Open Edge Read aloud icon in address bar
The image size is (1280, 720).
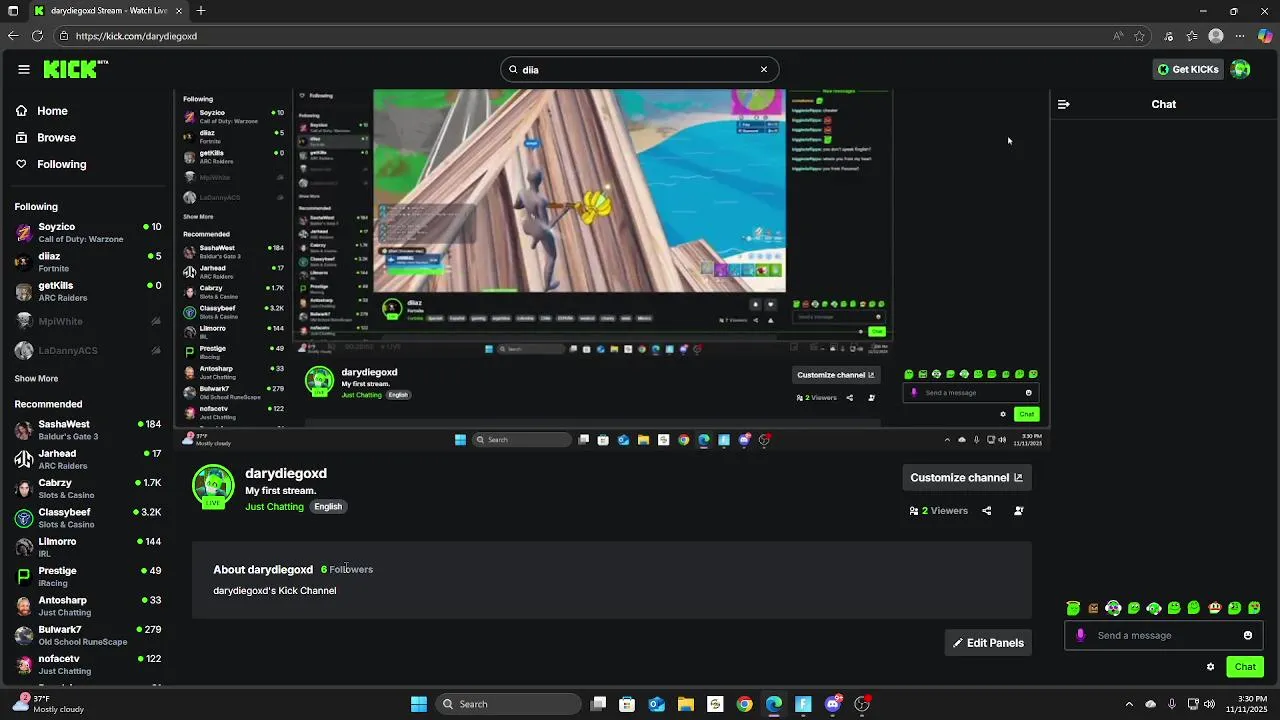(1118, 36)
